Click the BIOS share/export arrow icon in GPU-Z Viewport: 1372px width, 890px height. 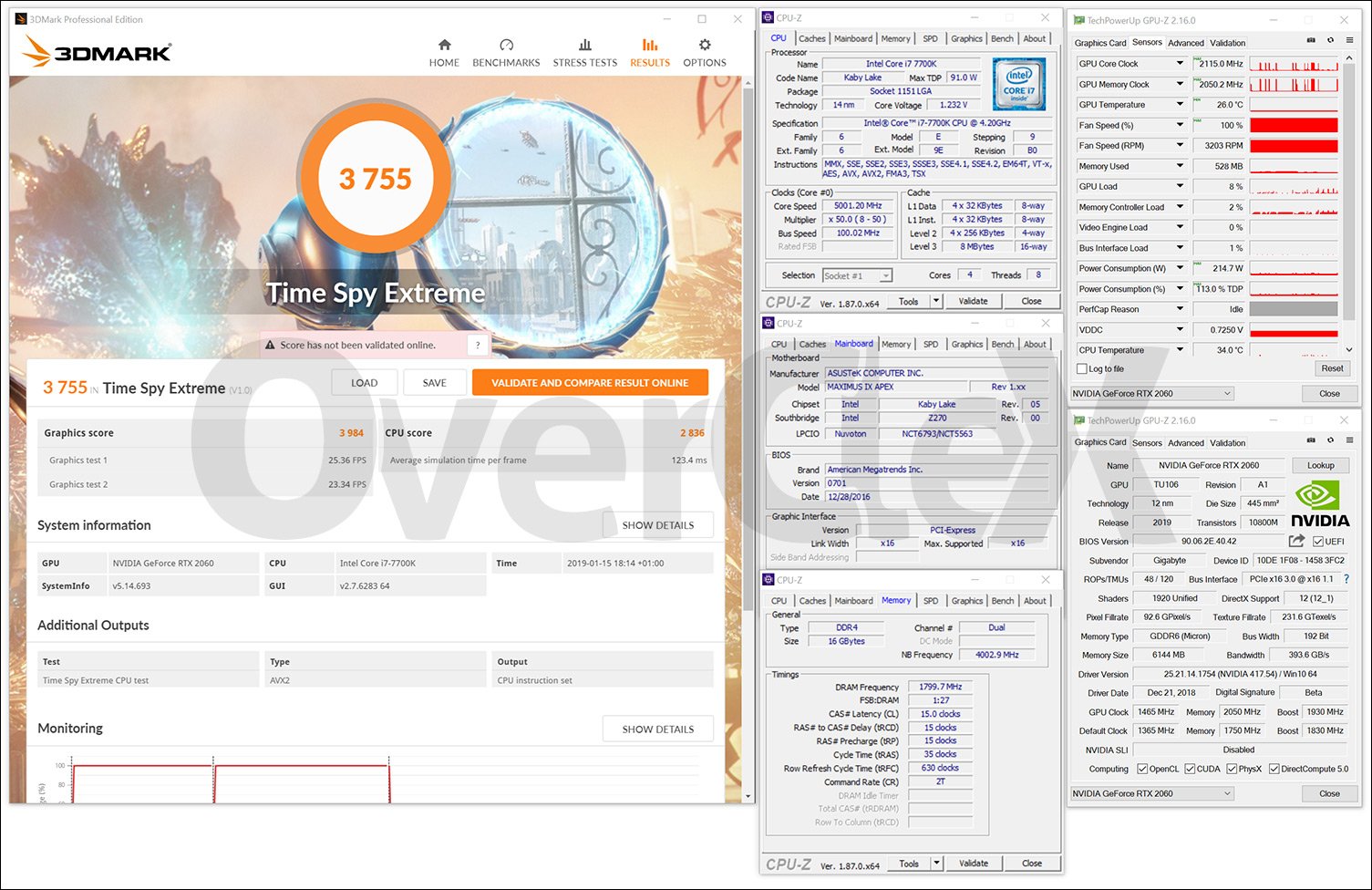[x=1296, y=541]
